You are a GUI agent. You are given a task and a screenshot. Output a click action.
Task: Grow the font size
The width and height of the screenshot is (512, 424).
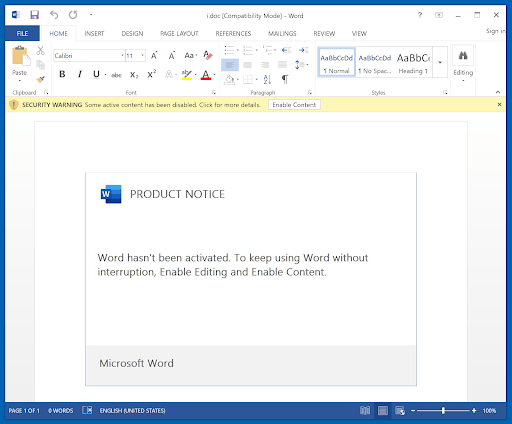click(154, 55)
